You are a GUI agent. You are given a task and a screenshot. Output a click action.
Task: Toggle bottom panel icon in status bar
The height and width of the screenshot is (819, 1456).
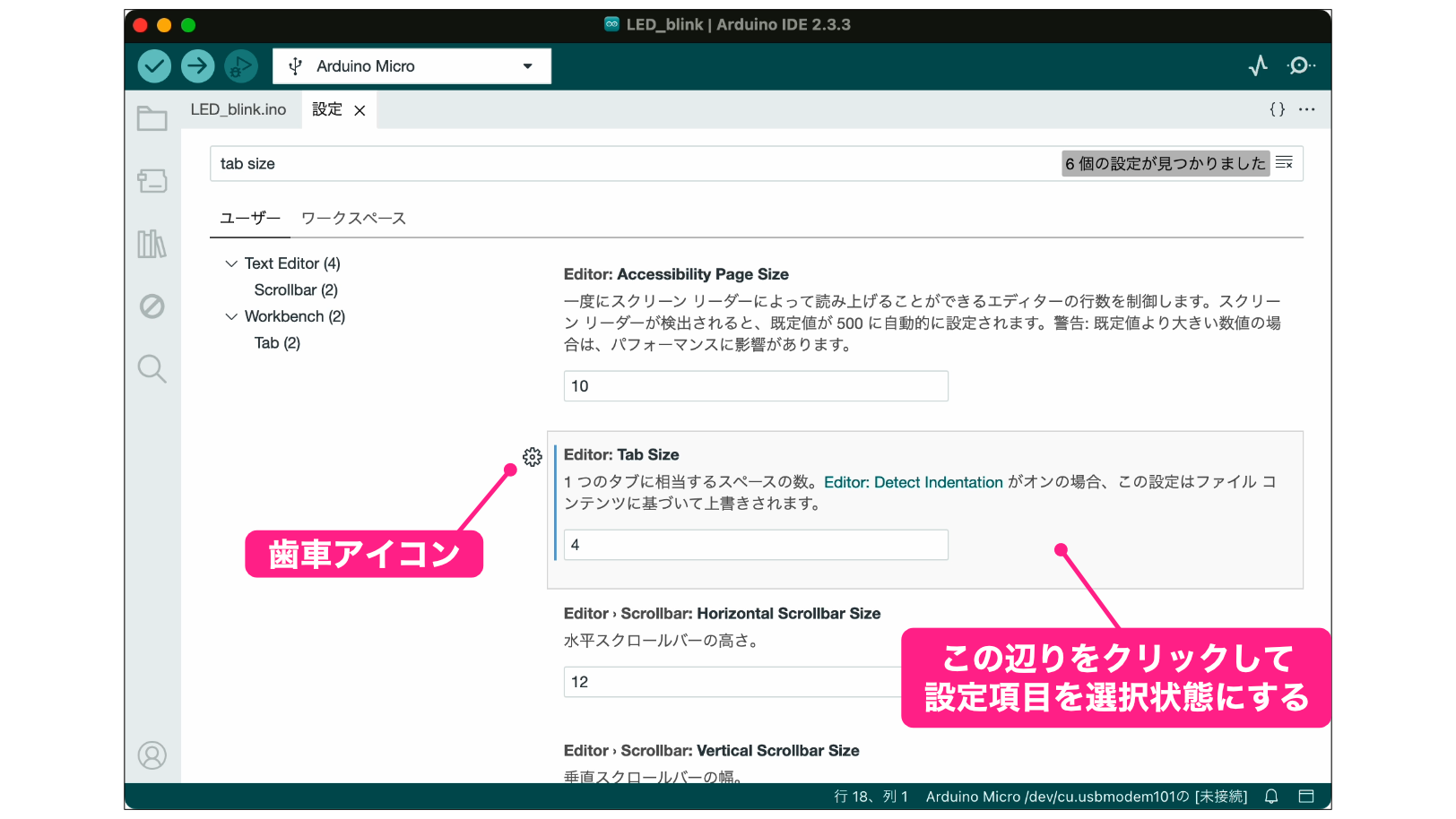coord(1306,797)
